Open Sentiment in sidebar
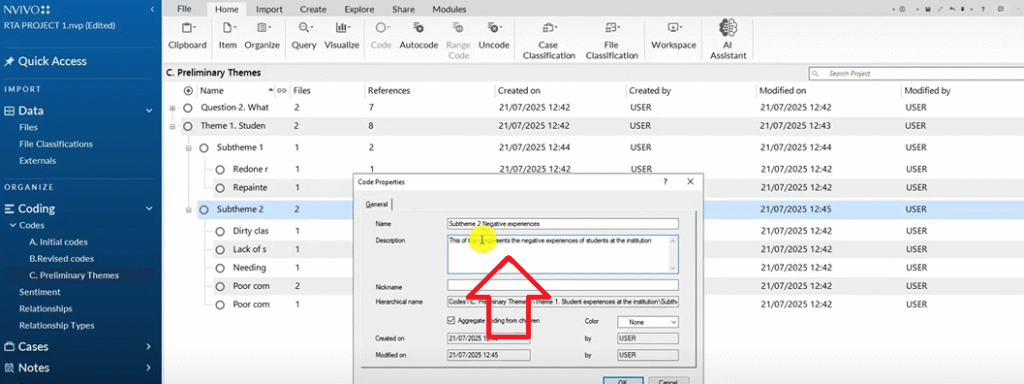Screen dimensions: 1024x384 [x=40, y=292]
